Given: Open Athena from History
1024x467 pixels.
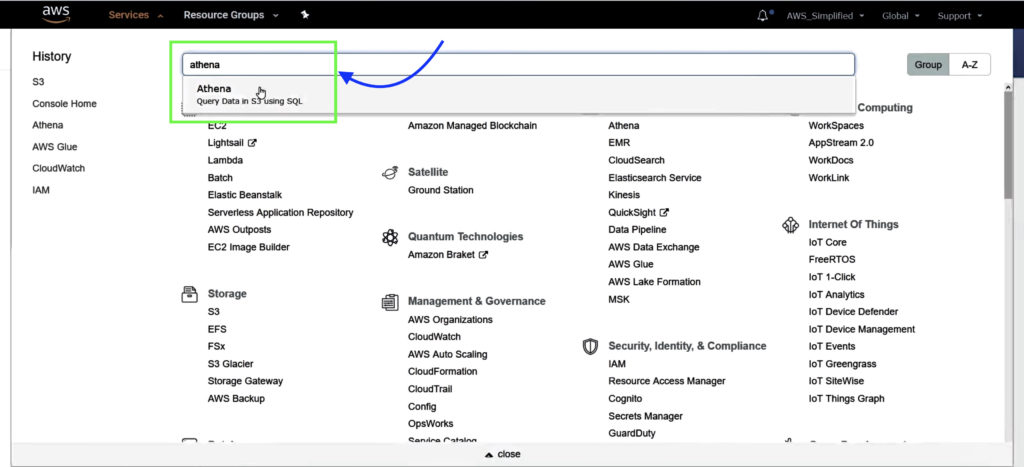Looking at the screenshot, I should click(48, 125).
